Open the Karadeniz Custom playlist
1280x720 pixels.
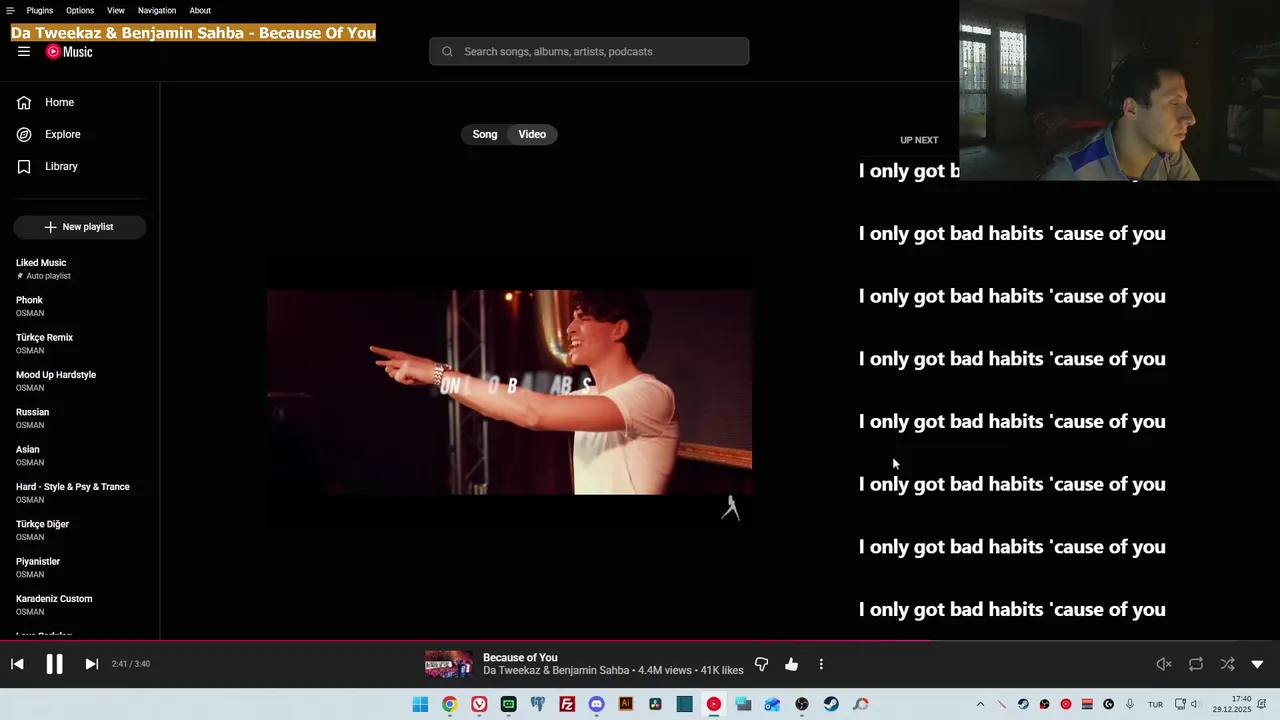pos(80,604)
